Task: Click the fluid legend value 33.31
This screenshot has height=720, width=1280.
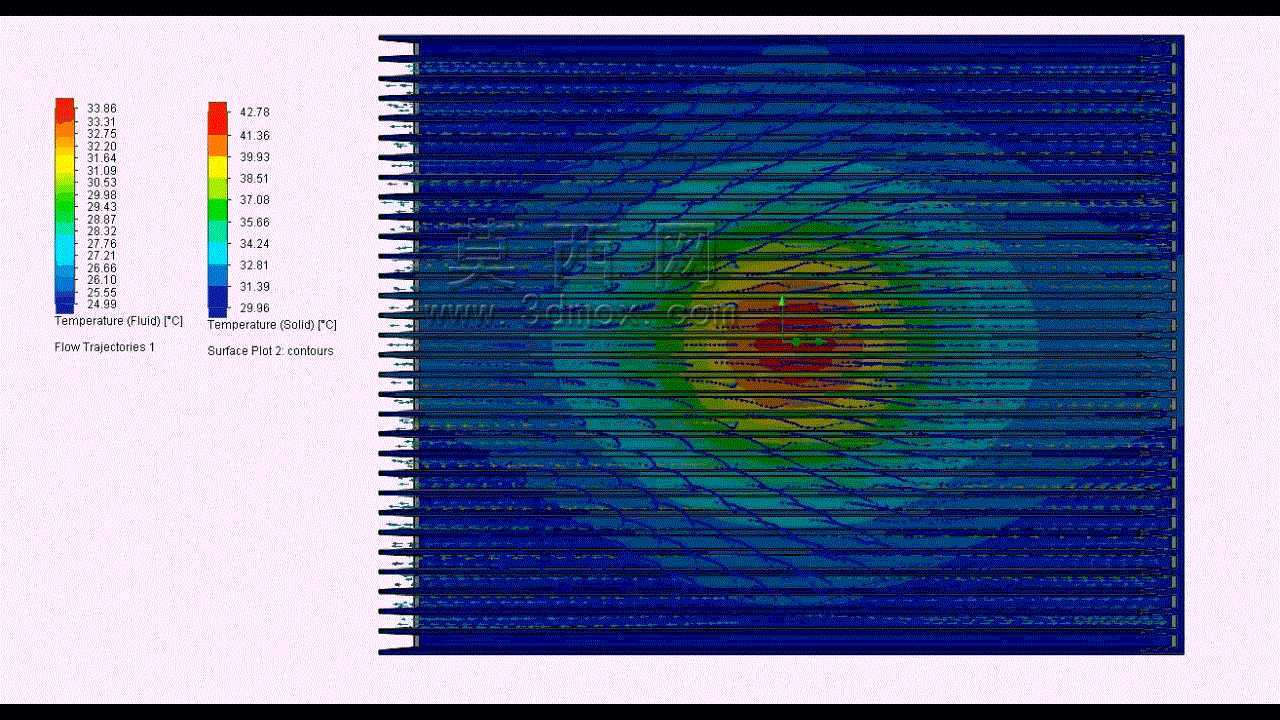Action: (x=102, y=122)
